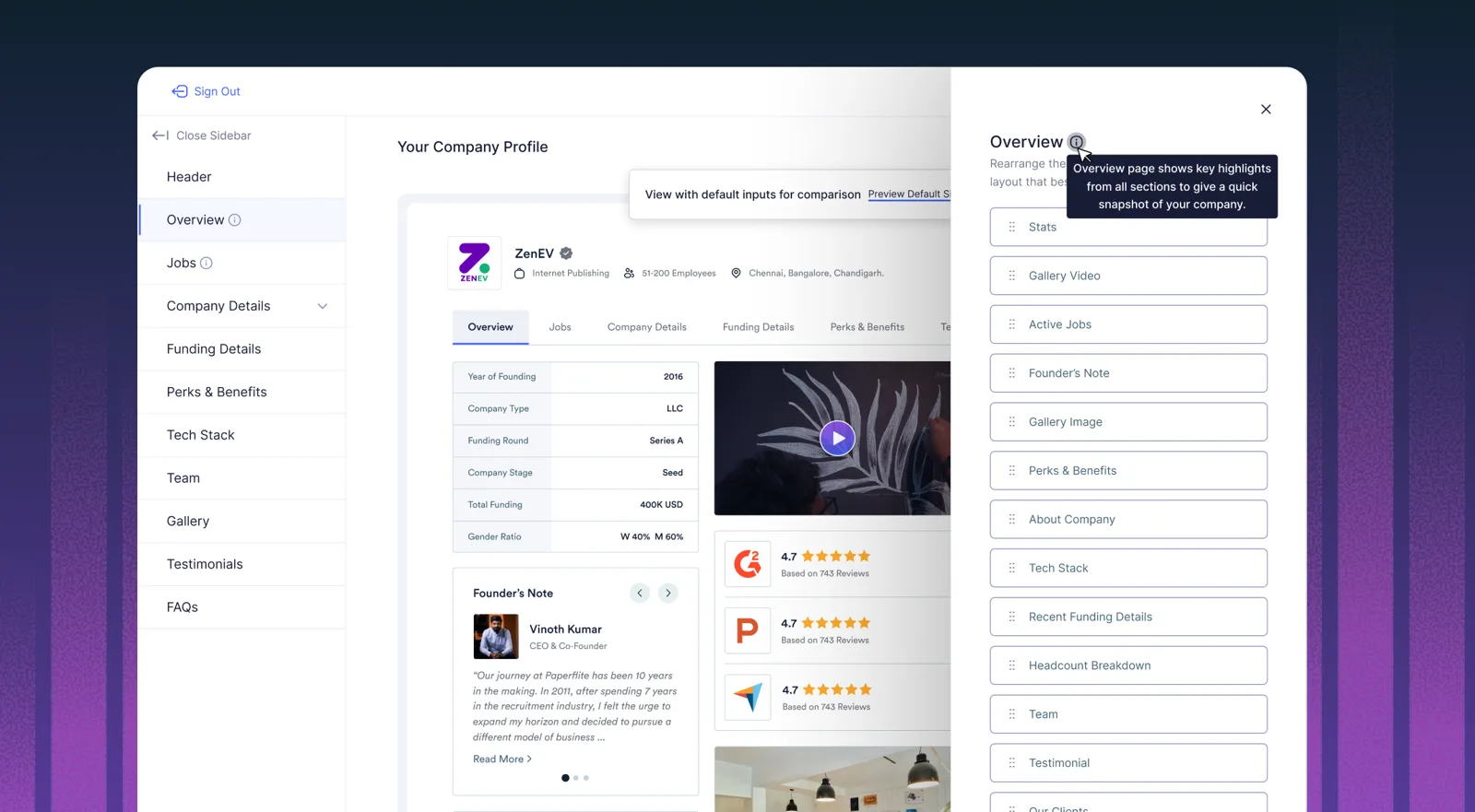Select the Testimonial layout row
This screenshot has width=1475, height=812.
click(x=1128, y=763)
